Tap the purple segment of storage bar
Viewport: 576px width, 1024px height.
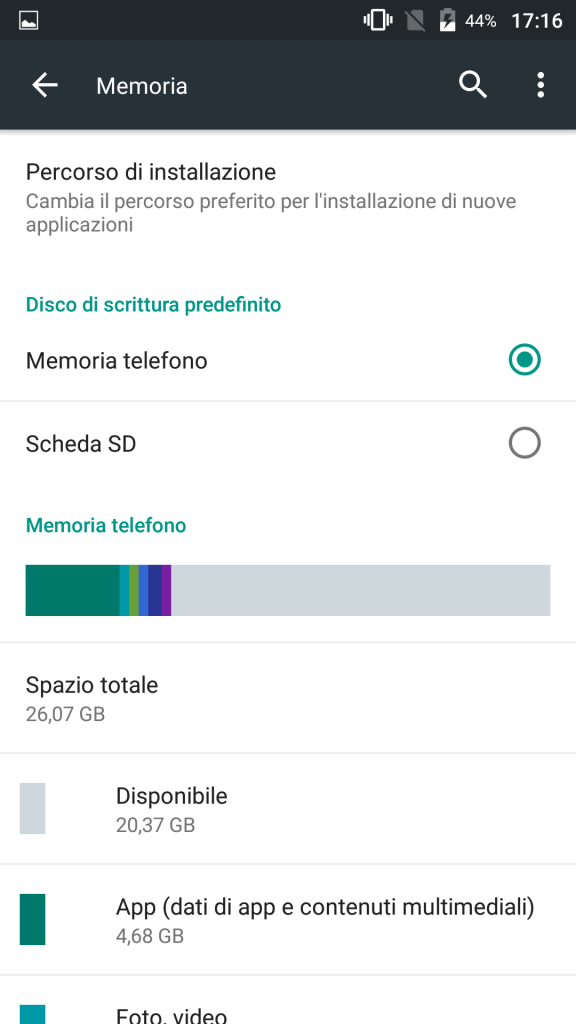click(x=167, y=590)
